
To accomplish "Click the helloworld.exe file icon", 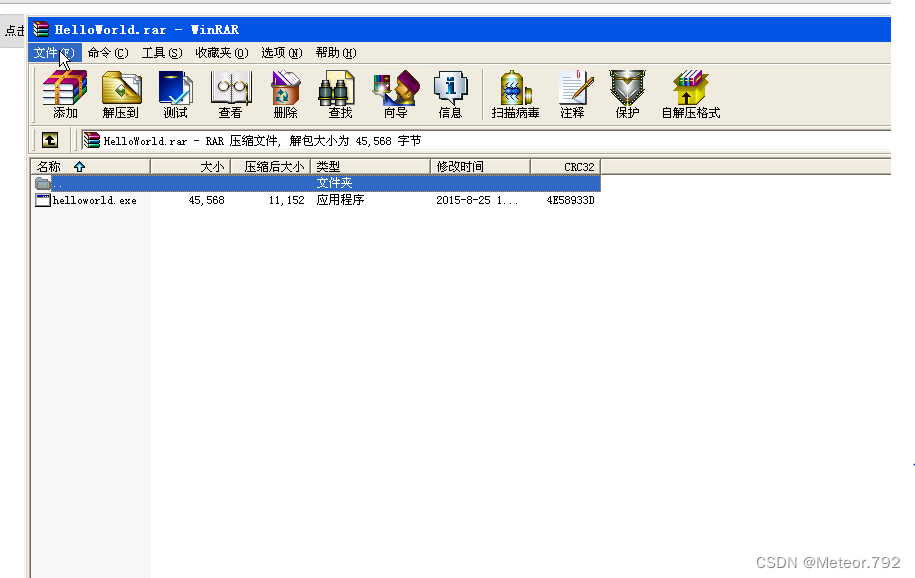I will pos(43,200).
